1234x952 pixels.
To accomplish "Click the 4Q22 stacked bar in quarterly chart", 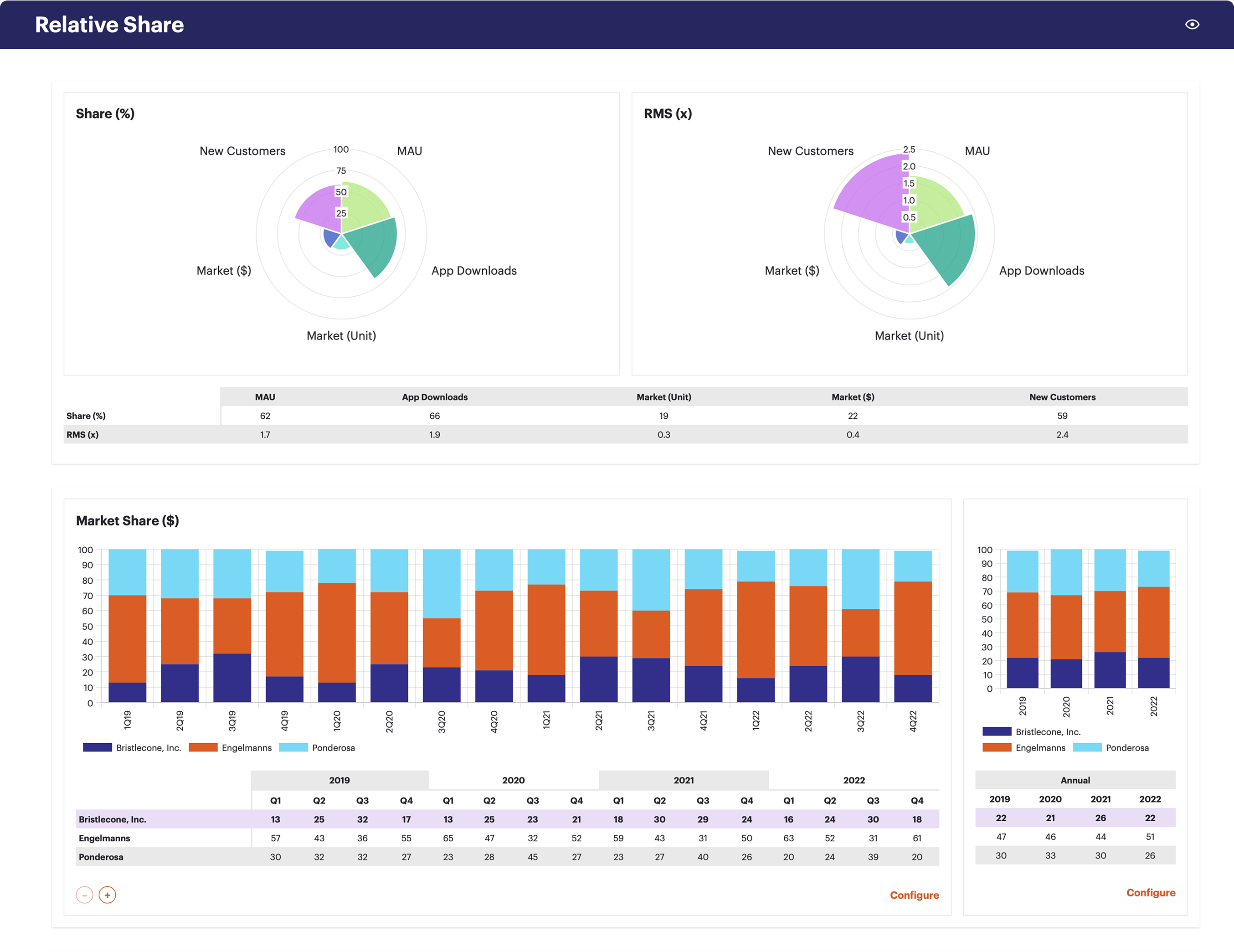I will pyautogui.click(x=913, y=626).
